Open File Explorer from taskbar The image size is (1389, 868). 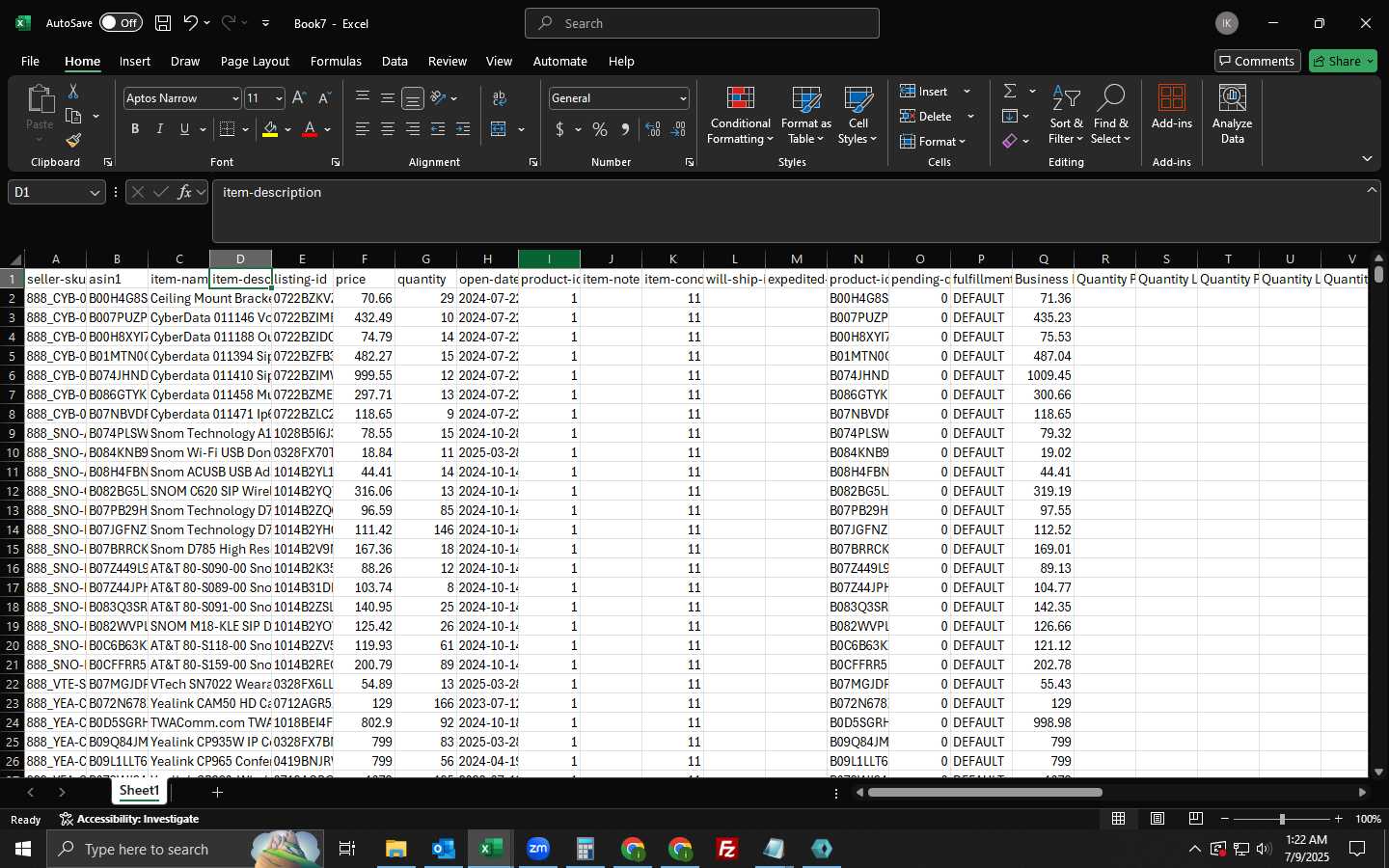pyautogui.click(x=396, y=849)
